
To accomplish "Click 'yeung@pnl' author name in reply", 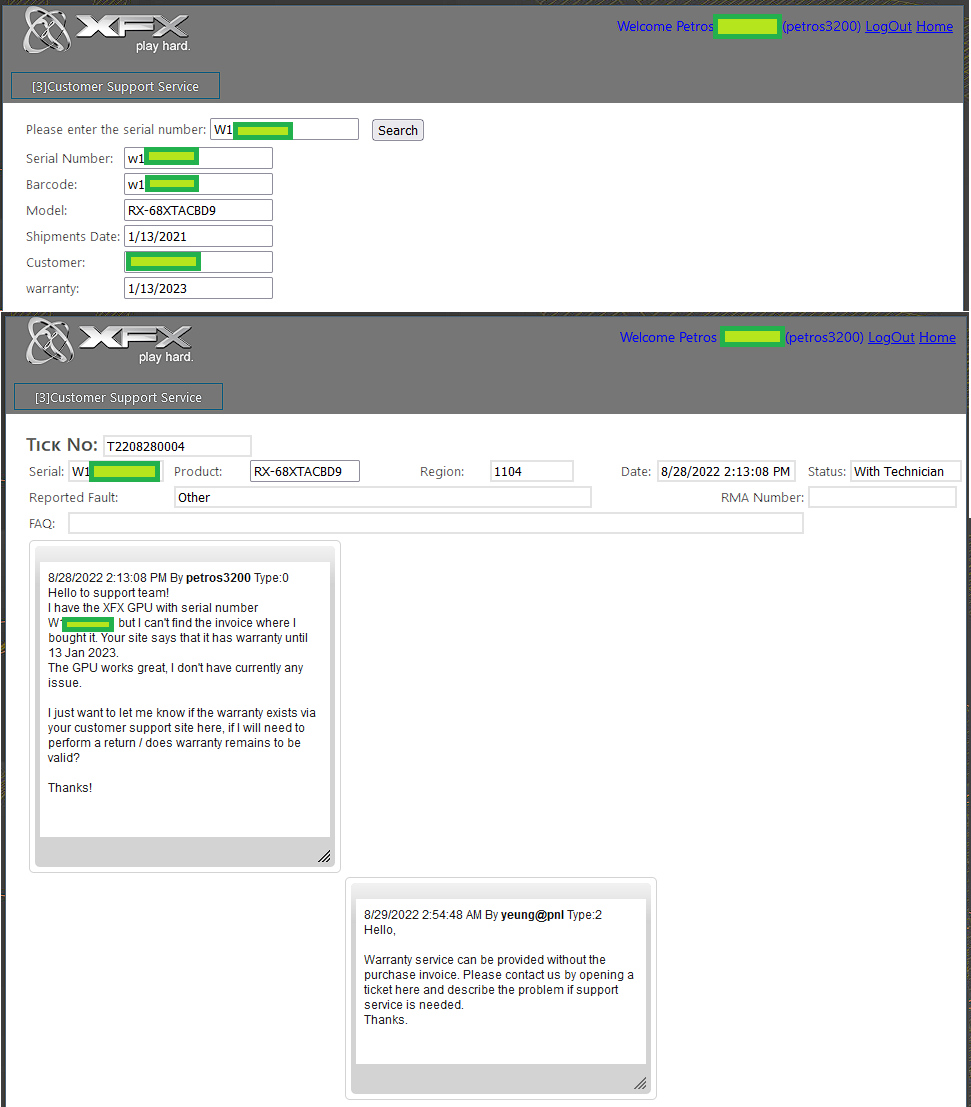I will click(532, 915).
